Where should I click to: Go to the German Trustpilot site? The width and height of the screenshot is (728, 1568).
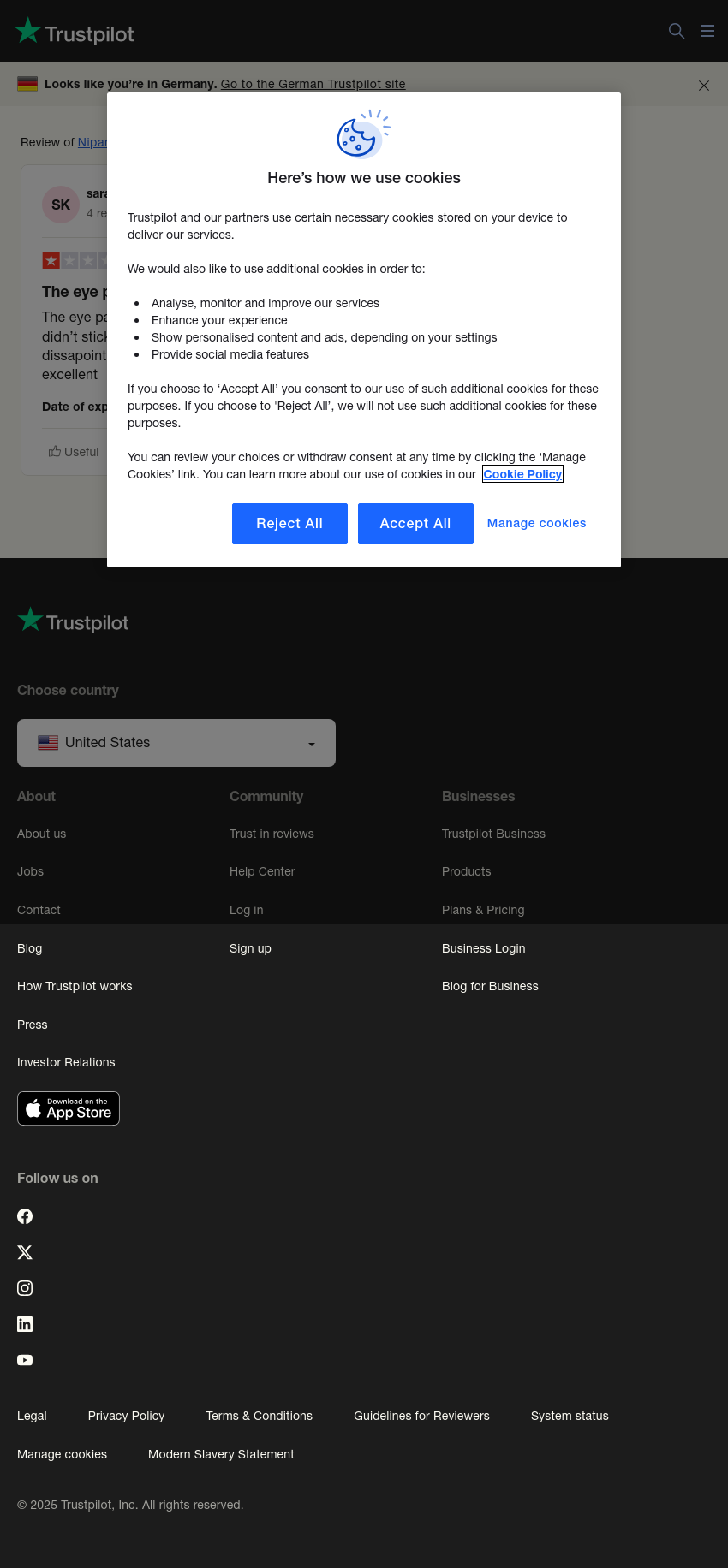313,84
